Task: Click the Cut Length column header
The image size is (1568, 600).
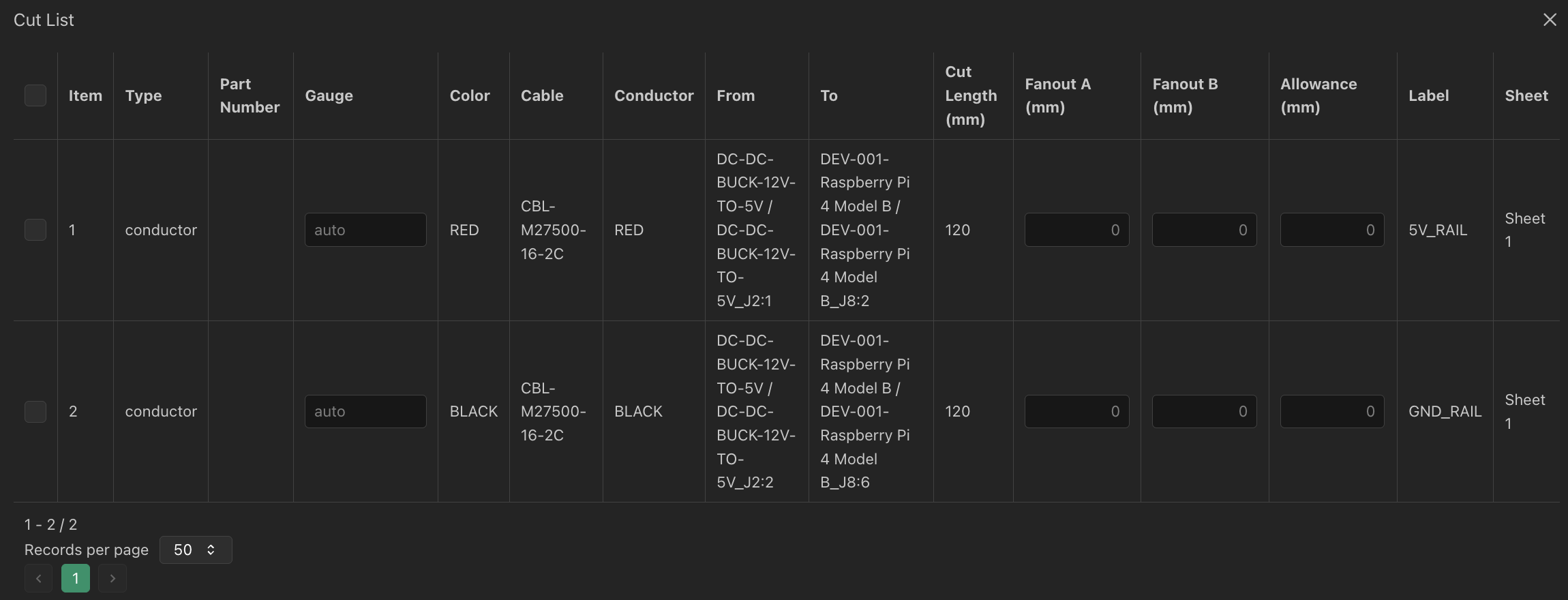Action: tap(971, 95)
